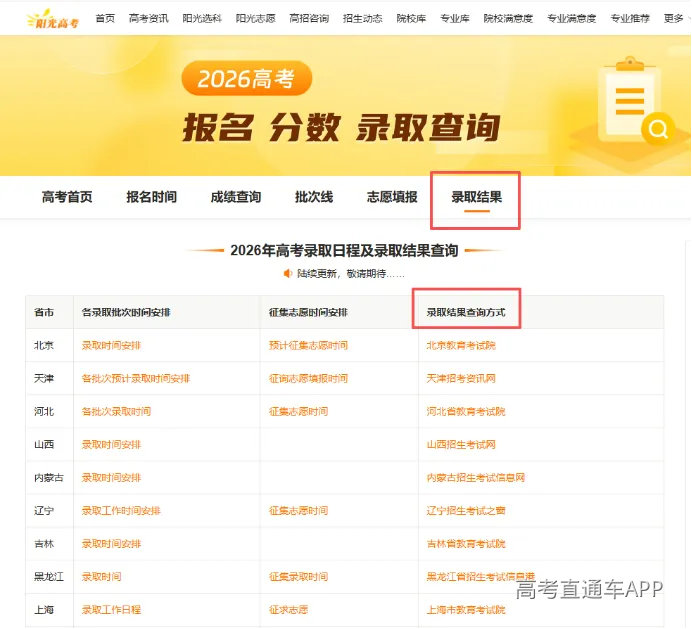Select the 志愿填报 tab
The height and width of the screenshot is (629, 692).
(x=392, y=197)
